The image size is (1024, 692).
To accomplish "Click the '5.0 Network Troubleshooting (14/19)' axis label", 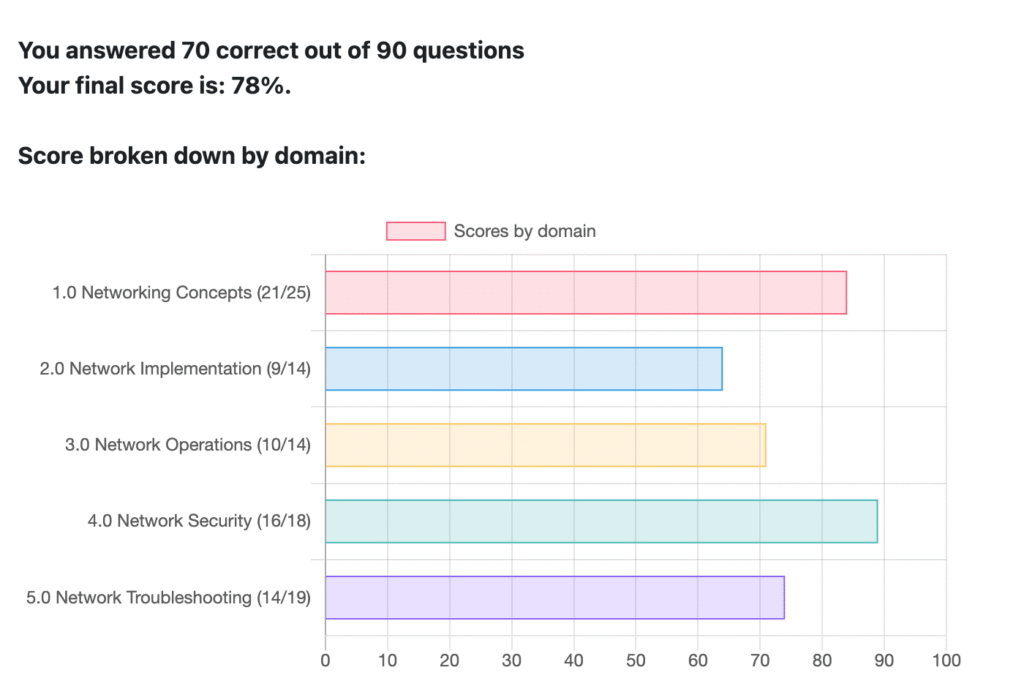I will [168, 598].
